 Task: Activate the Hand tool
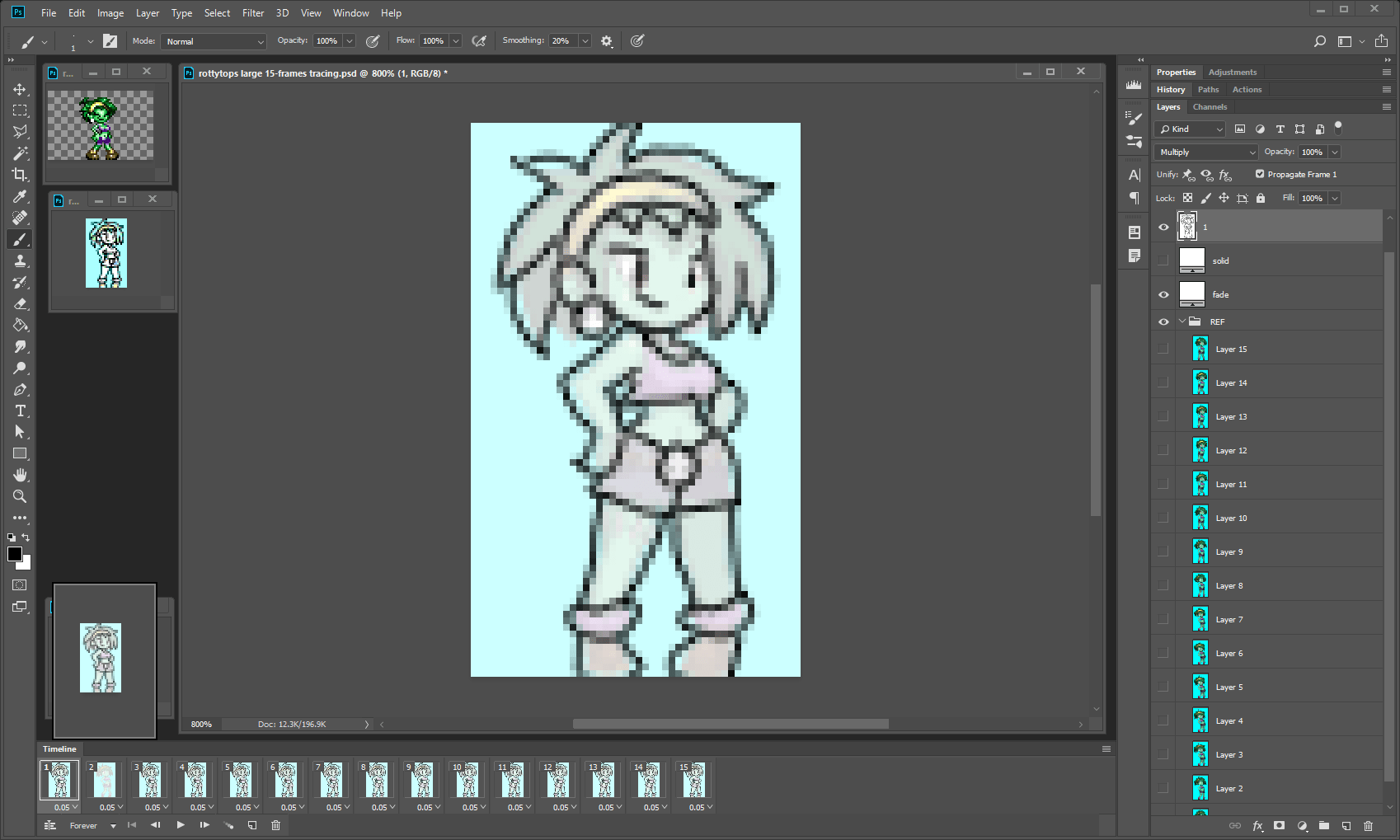pos(20,475)
